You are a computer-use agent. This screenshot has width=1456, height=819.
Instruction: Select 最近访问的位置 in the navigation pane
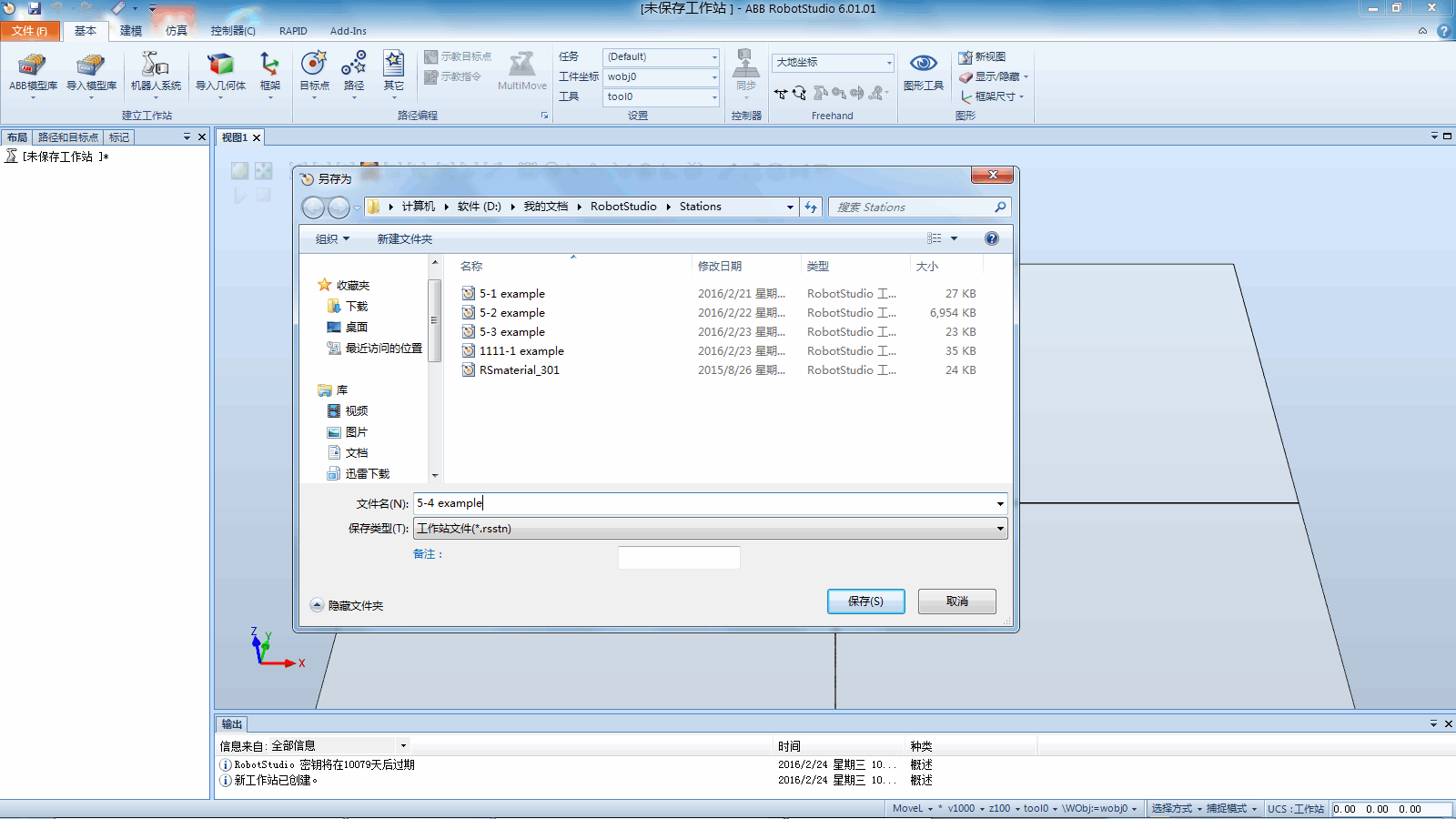(x=375, y=349)
